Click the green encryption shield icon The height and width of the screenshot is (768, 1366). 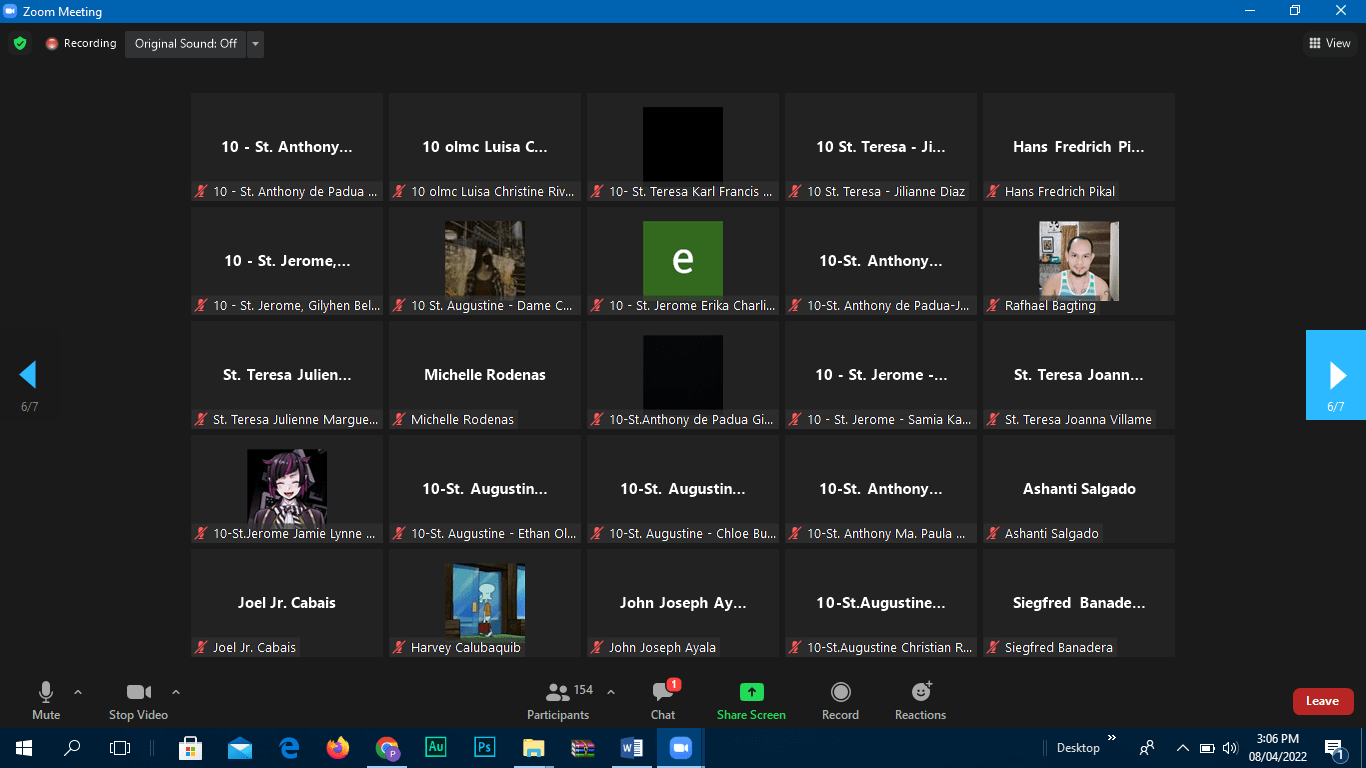(19, 44)
